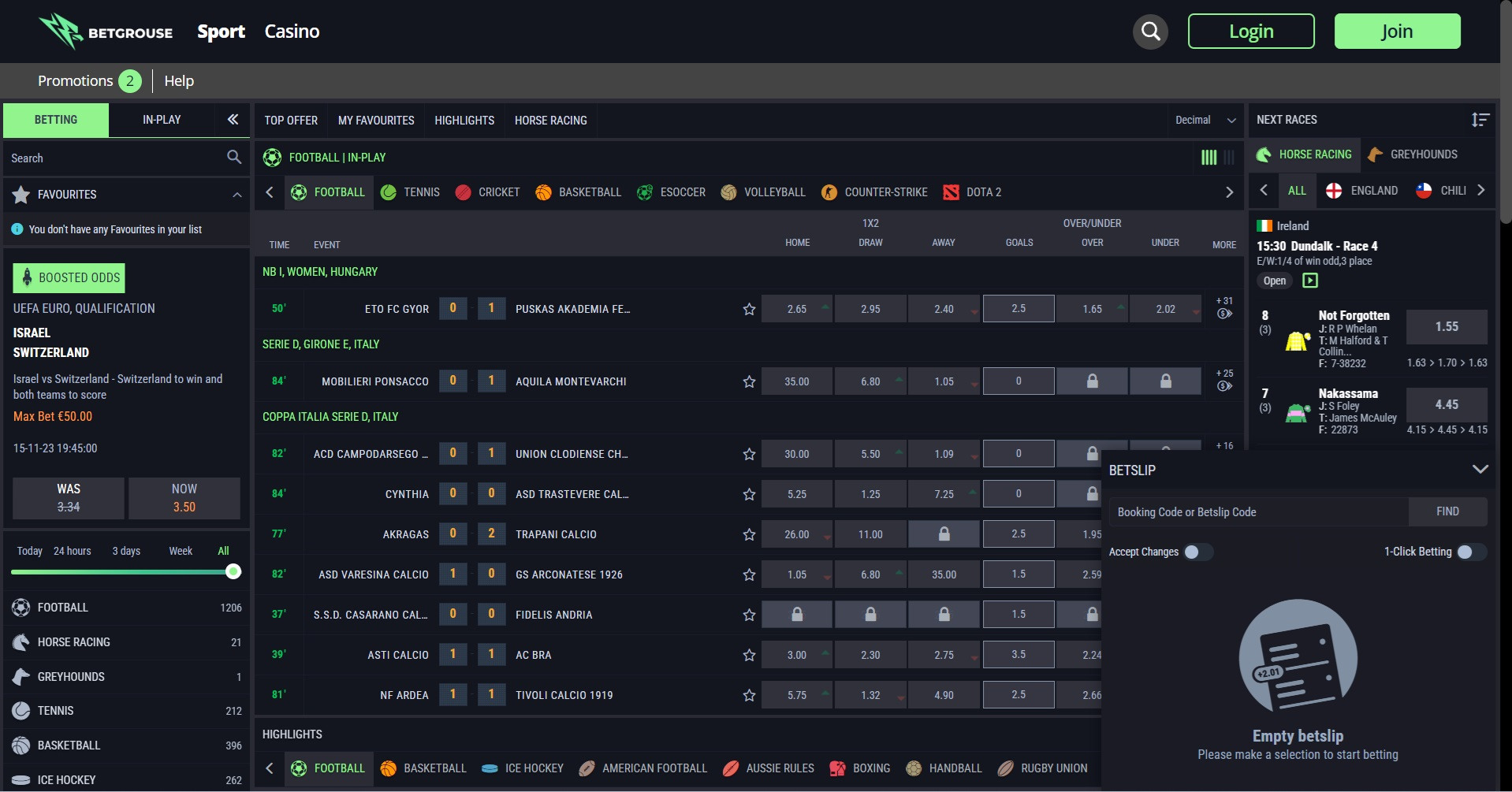Star the Asti Calcio vs AC Bra match
This screenshot has width=1512, height=792.
click(x=749, y=655)
